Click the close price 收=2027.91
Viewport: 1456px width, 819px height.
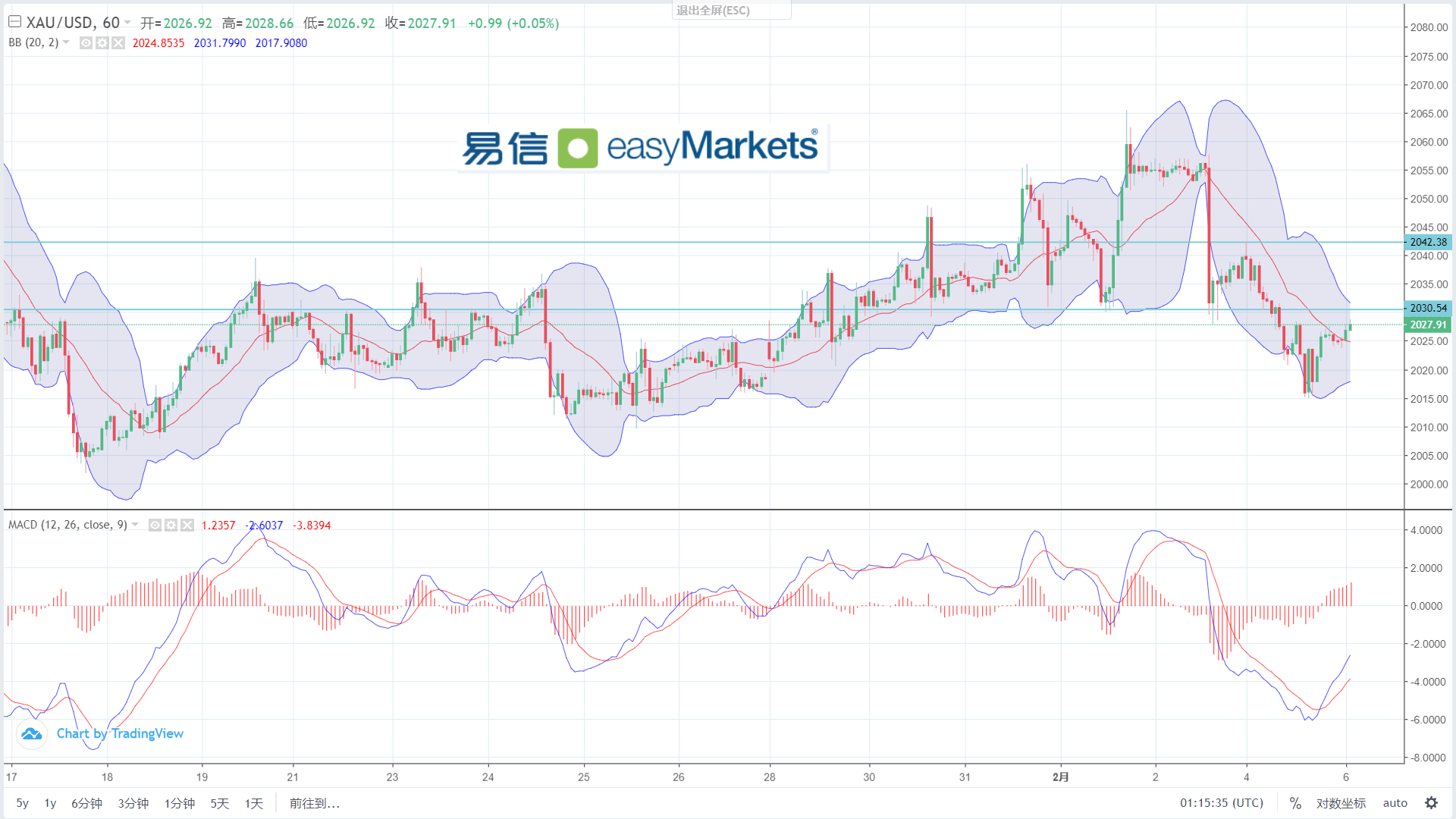click(420, 24)
